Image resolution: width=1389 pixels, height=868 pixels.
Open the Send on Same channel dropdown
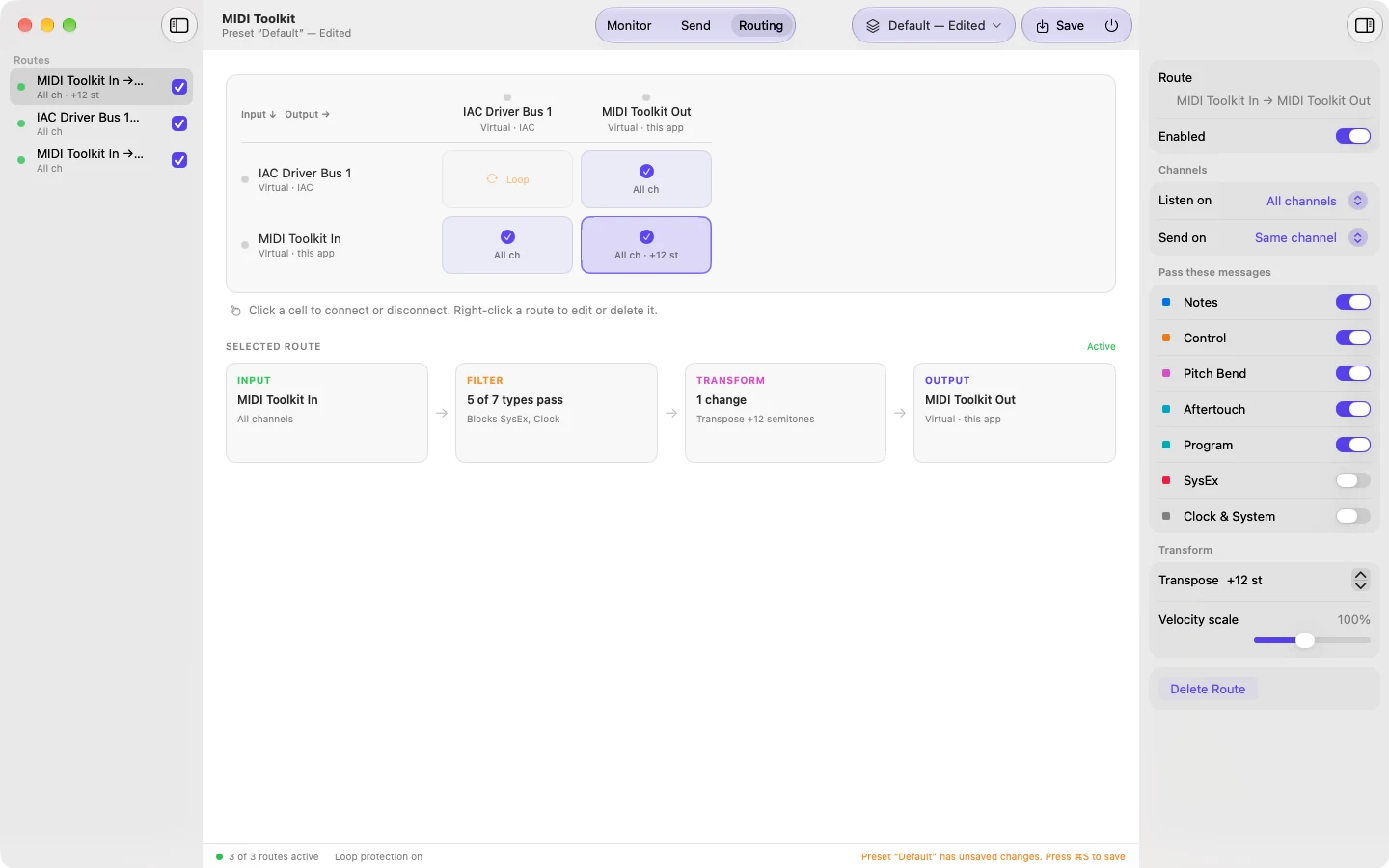1310,237
